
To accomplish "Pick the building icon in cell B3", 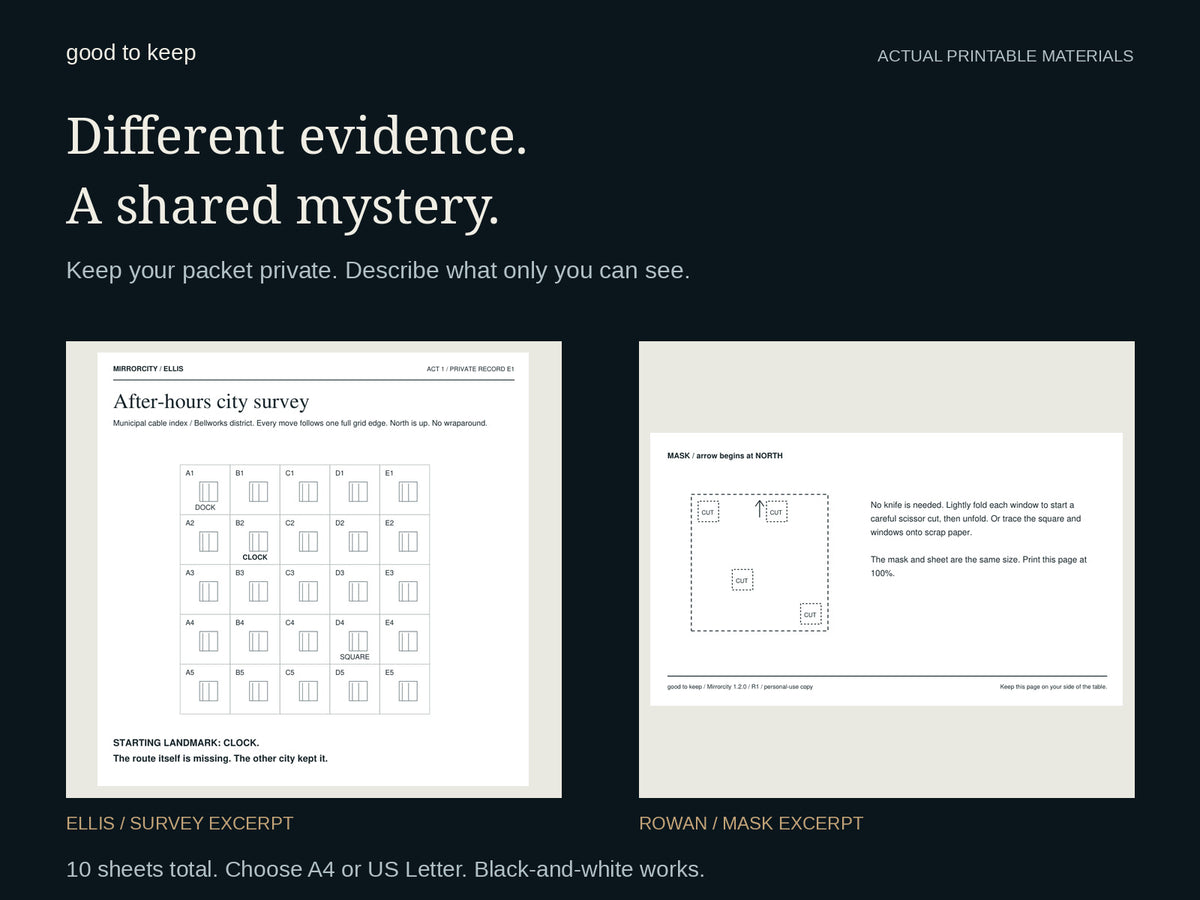I will tap(258, 591).
